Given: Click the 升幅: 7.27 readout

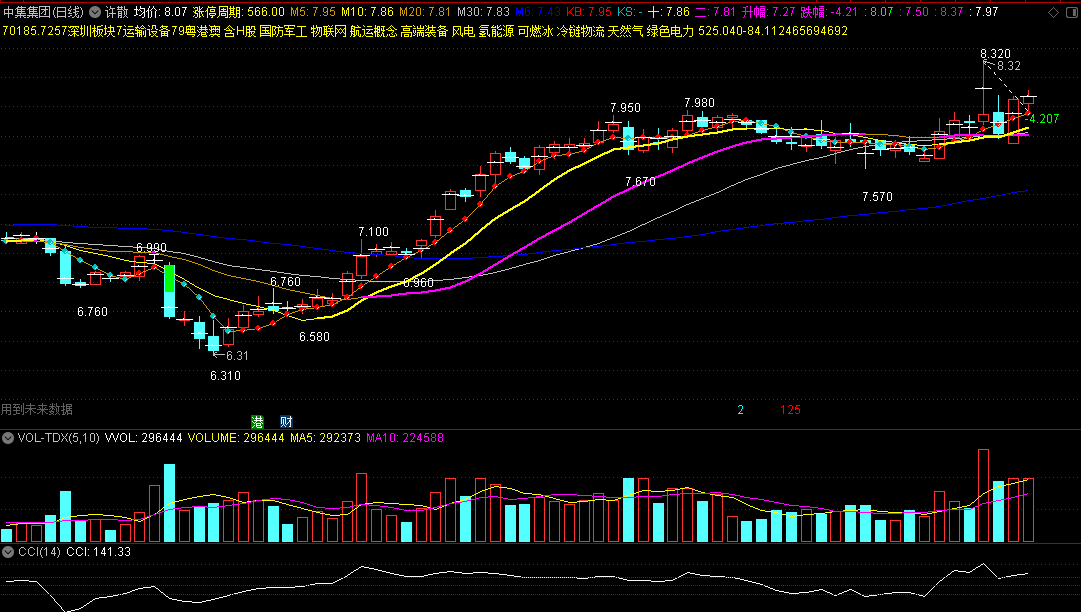Looking at the screenshot, I should [769, 12].
